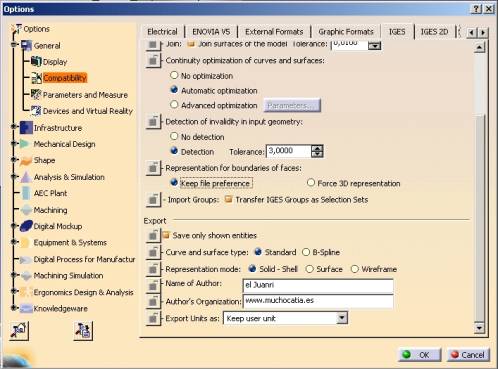
Task: Switch to the ENOVIA V5 tab
Action: 211,32
